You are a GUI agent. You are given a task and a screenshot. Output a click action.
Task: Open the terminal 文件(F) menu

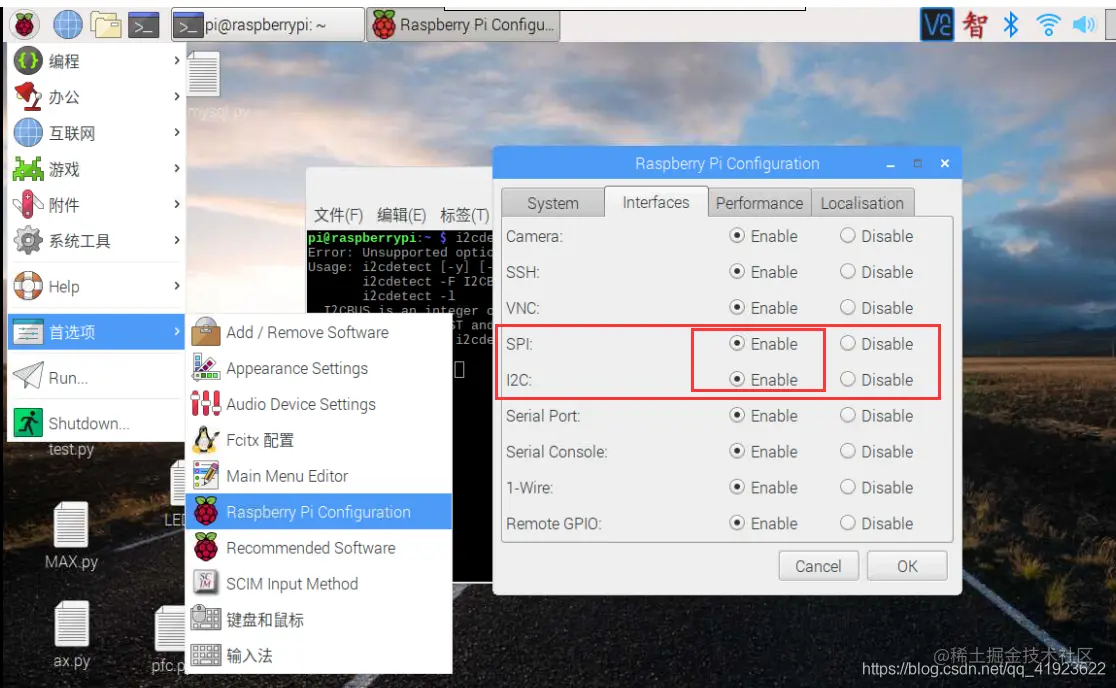[338, 215]
